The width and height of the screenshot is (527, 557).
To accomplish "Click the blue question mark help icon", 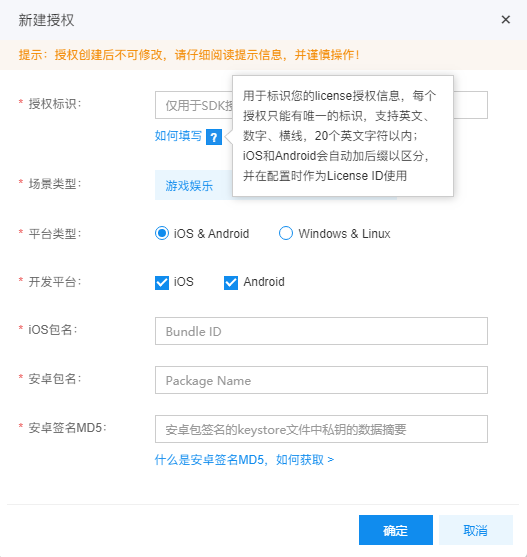I will (214, 137).
